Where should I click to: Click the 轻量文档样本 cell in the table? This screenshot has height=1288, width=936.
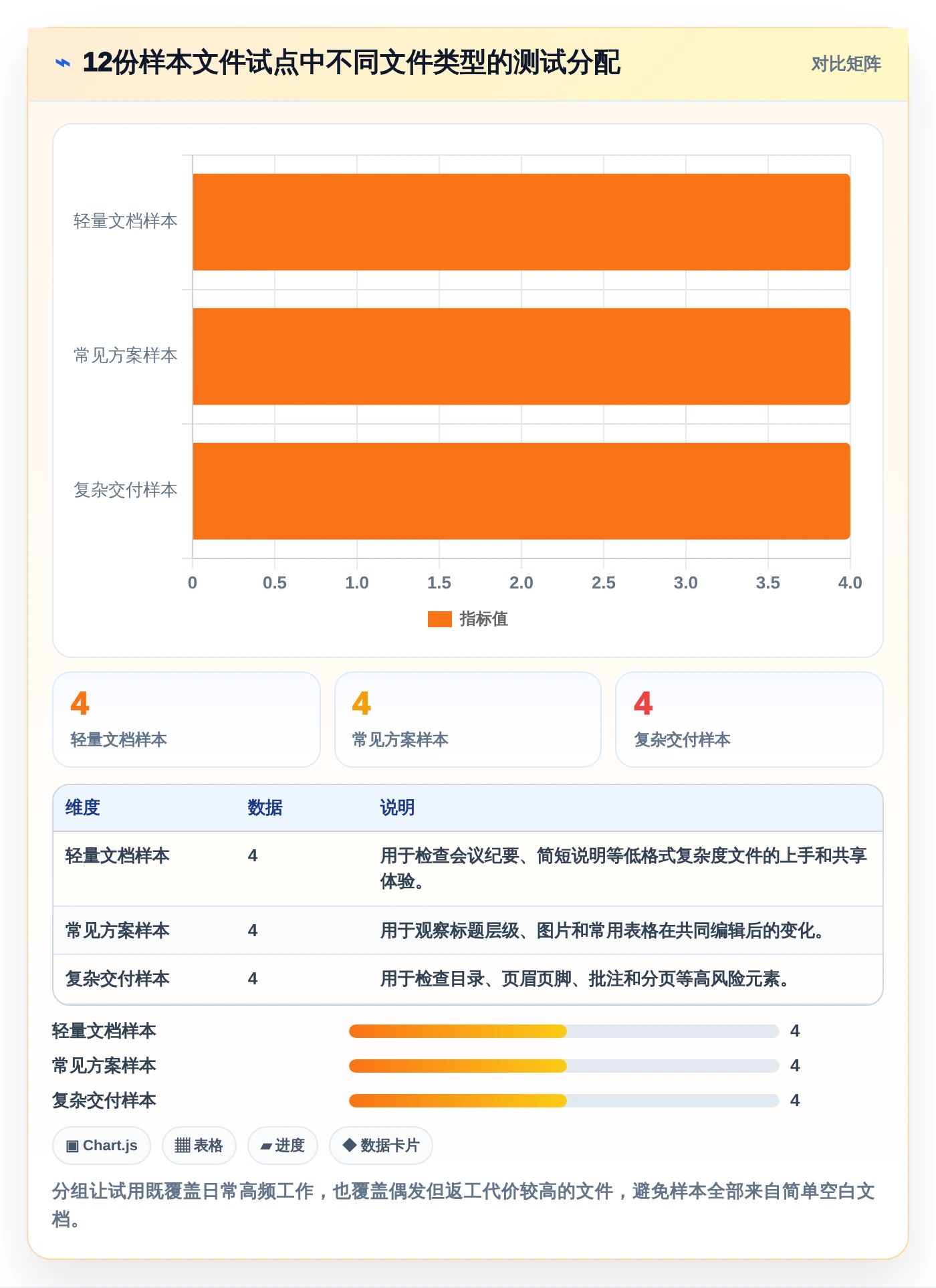tap(118, 856)
